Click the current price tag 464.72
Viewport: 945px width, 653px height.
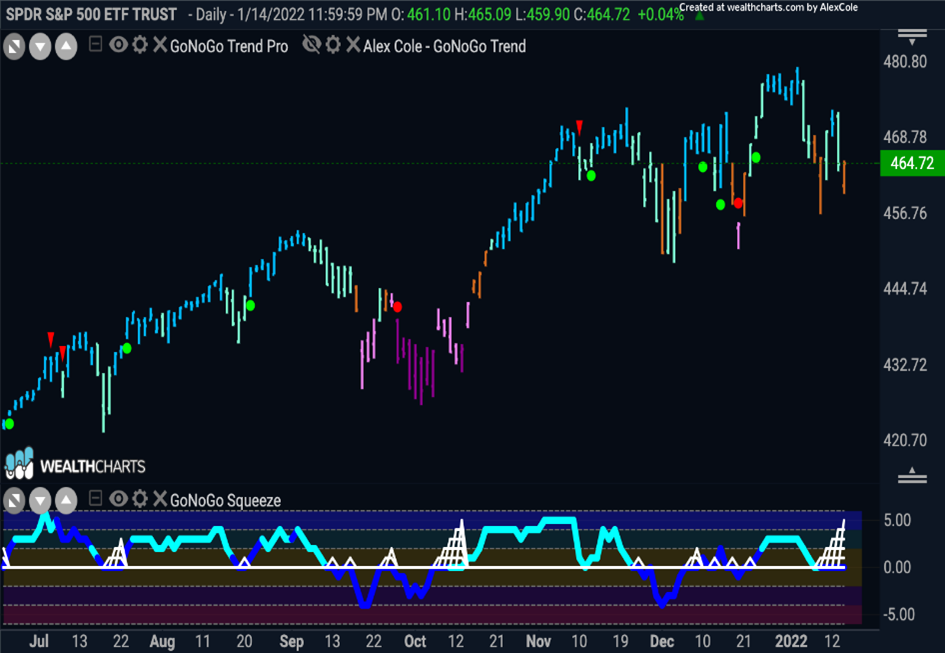[x=912, y=163]
